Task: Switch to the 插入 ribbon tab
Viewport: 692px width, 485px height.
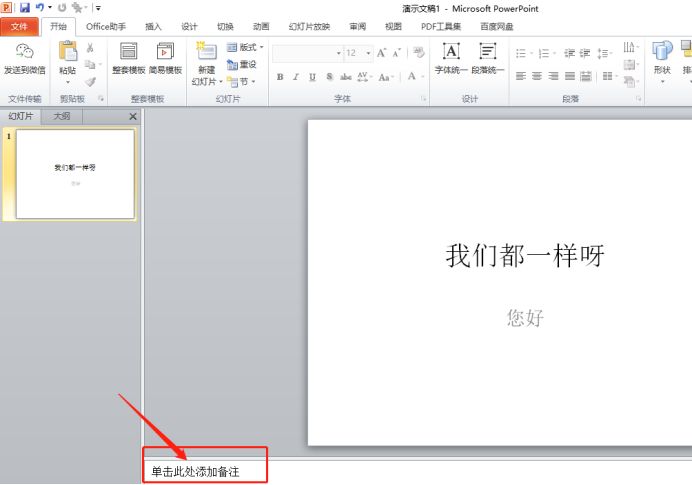Action: pos(153,26)
